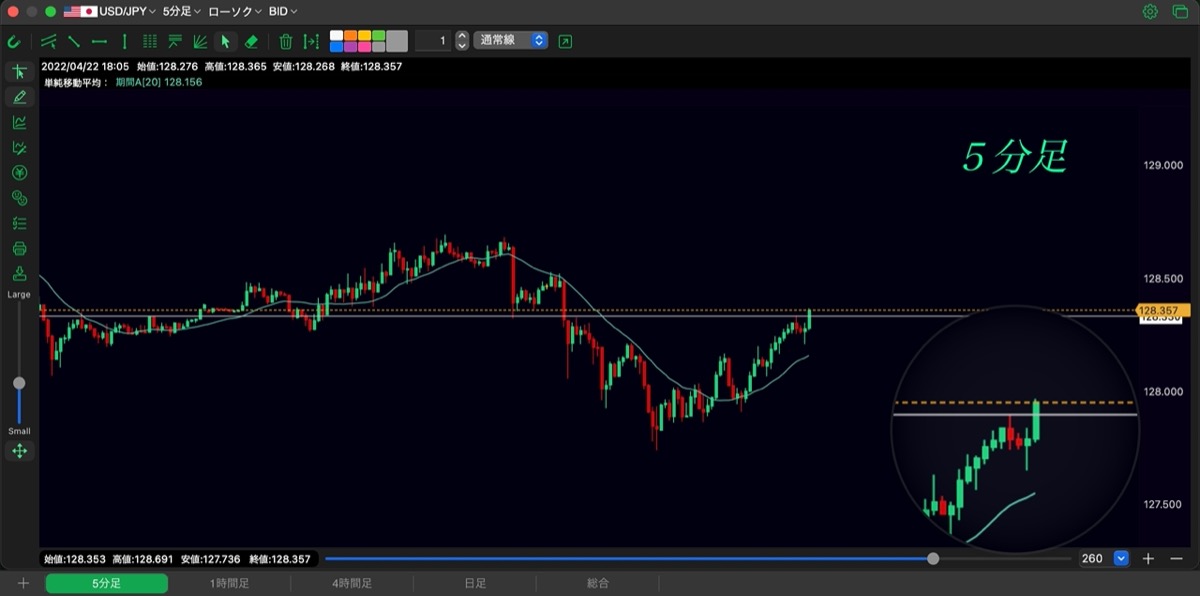Click the trash can delete icon
This screenshot has height=596, width=1200.
tap(286, 41)
